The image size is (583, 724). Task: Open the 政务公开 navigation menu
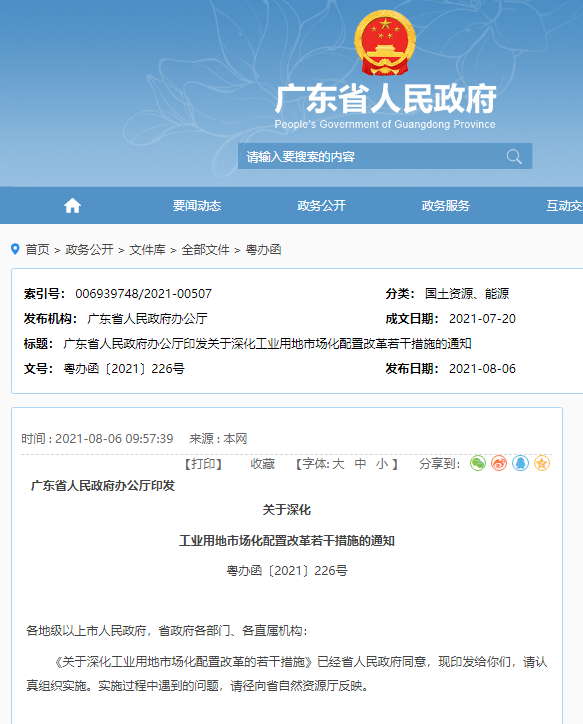pos(321,205)
